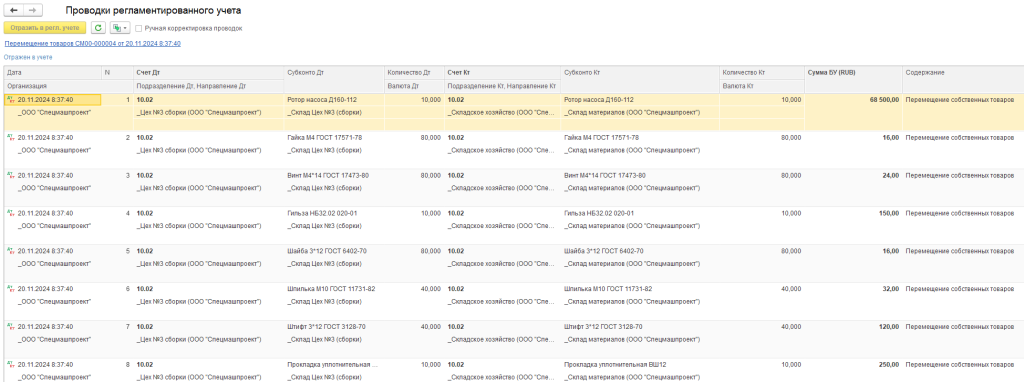Click the 'Сумма БУ (RUB)' column header
The height and width of the screenshot is (382, 1024).
[x=853, y=72]
